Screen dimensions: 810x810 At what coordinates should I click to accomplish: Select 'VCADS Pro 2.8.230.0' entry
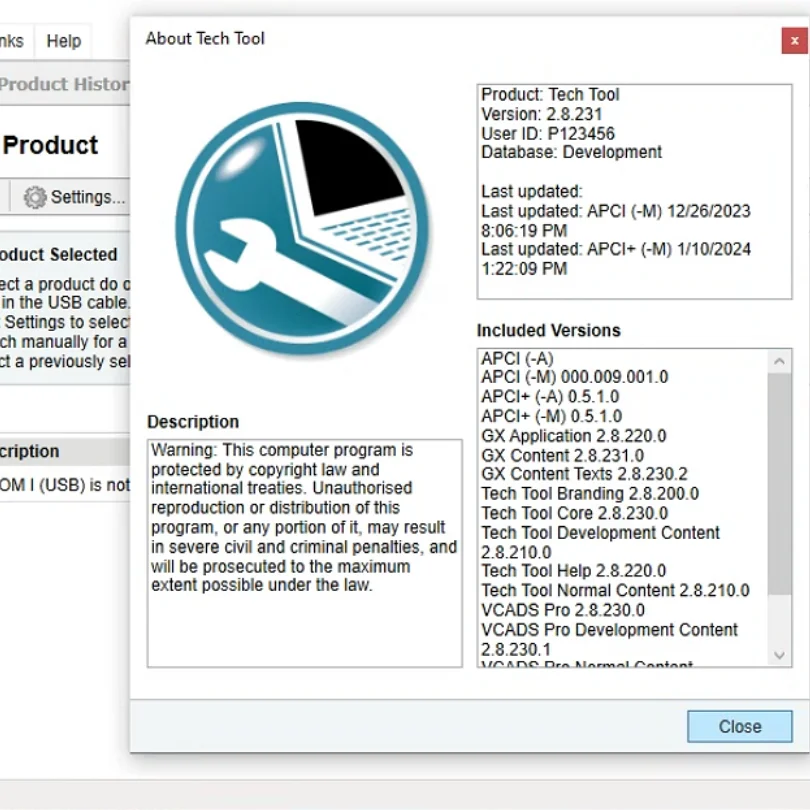coord(563,610)
